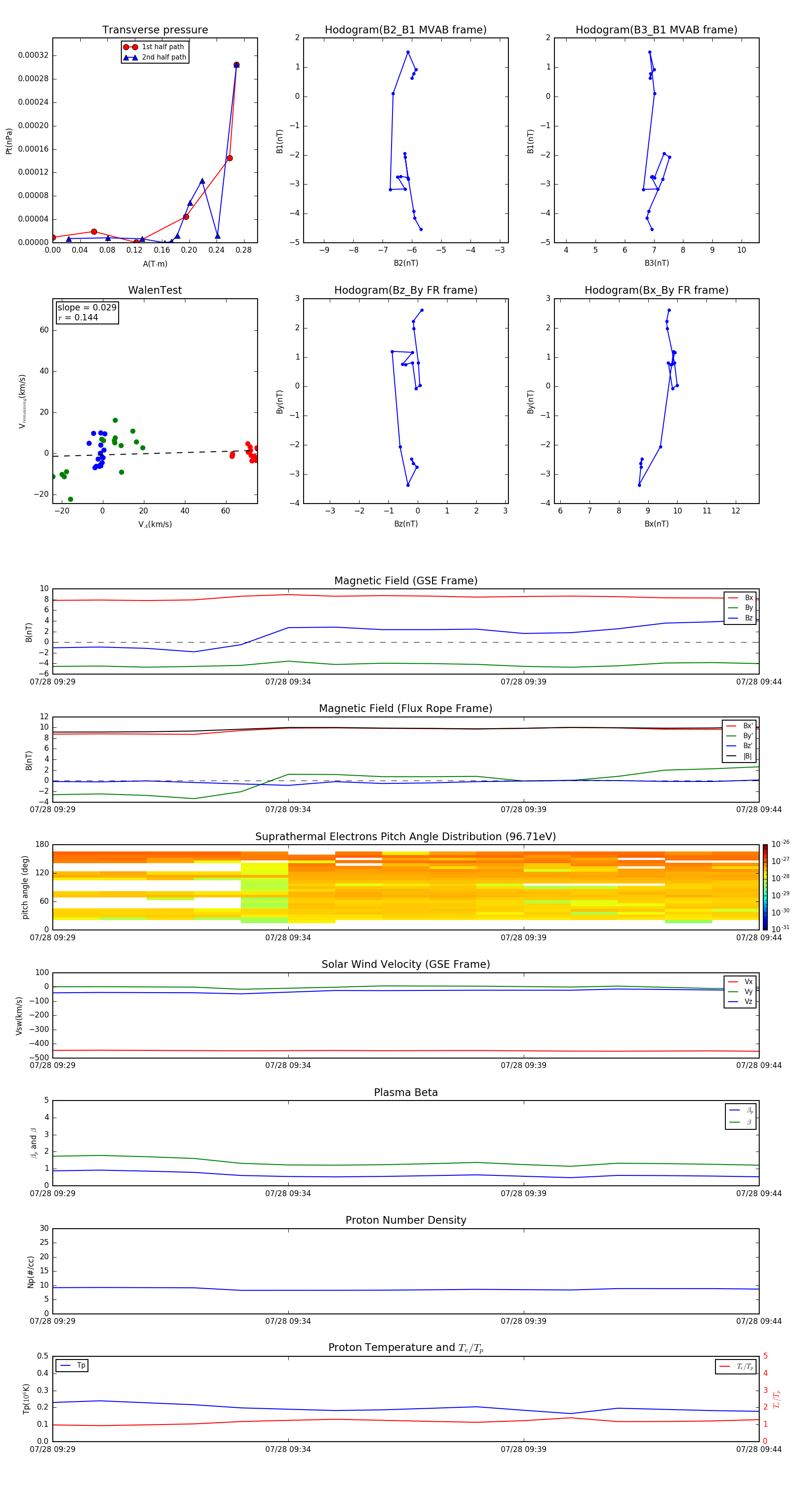The width and height of the screenshot is (812, 1489).
Task: Click the "V_remaining(km/s)" y-axis label
Action: coord(22,401)
